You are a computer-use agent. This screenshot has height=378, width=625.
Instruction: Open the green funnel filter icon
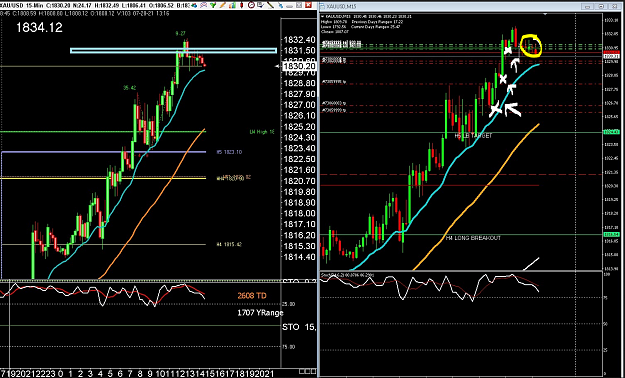coord(213,5)
